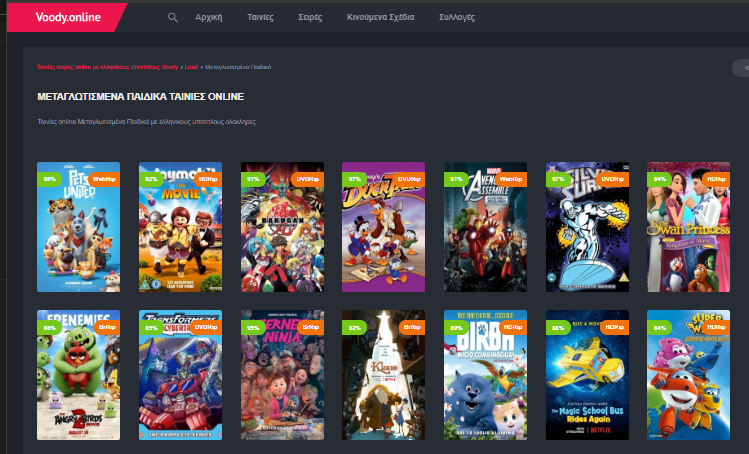Open the Pets United poster
The height and width of the screenshot is (454, 749).
(x=78, y=227)
